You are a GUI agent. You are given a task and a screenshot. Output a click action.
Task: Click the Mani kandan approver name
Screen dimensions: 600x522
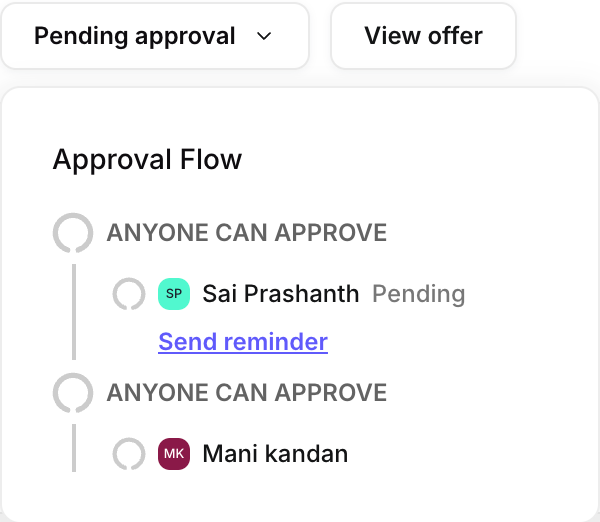tap(275, 454)
